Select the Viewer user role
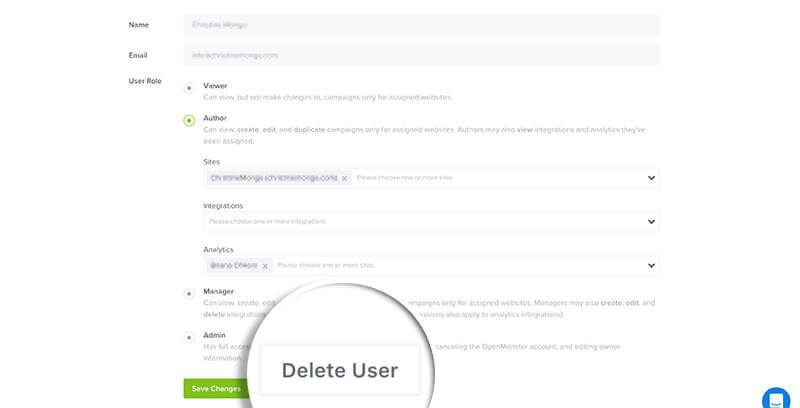 pyautogui.click(x=189, y=88)
